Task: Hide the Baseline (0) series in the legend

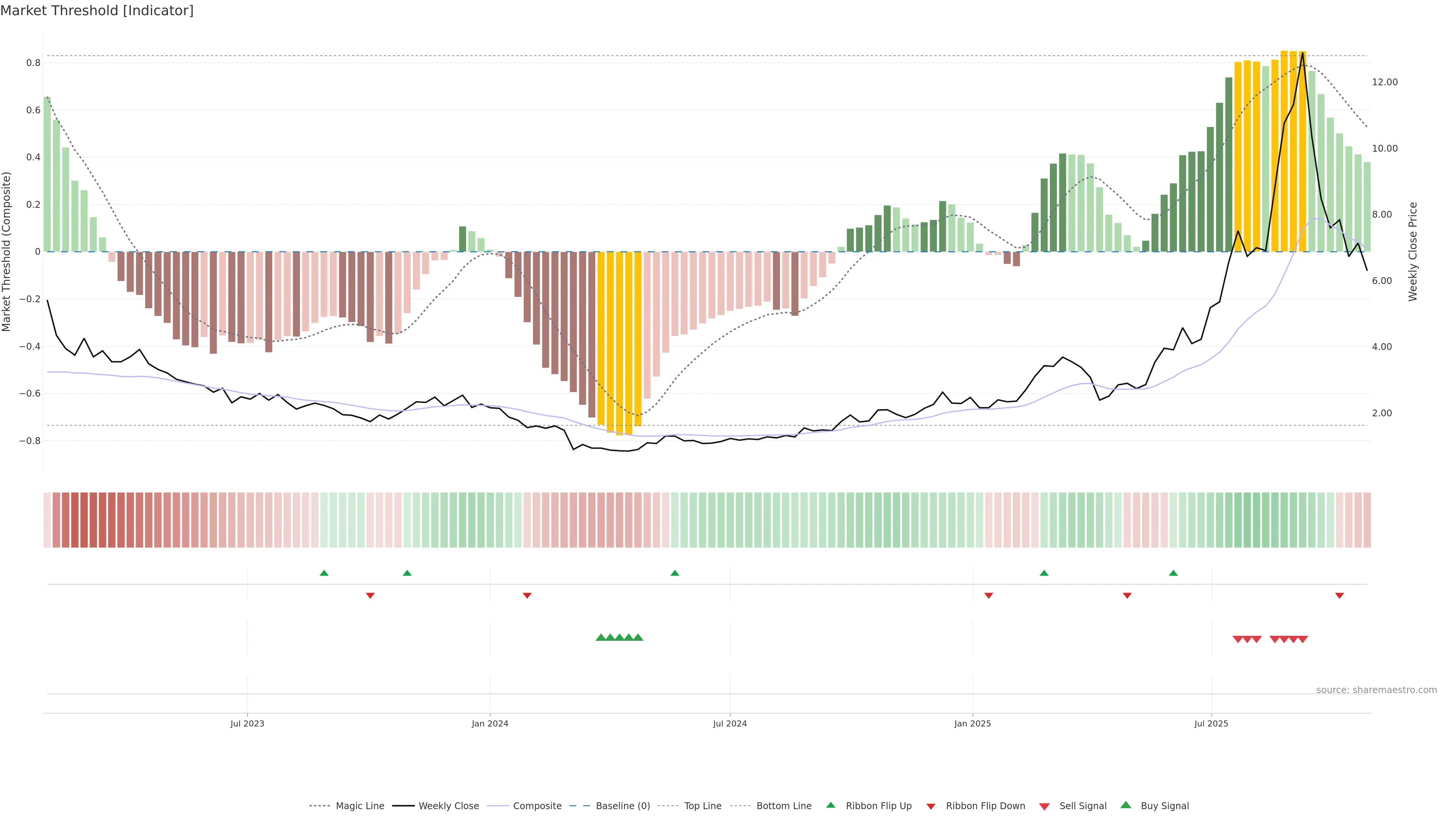Action: pos(623,806)
